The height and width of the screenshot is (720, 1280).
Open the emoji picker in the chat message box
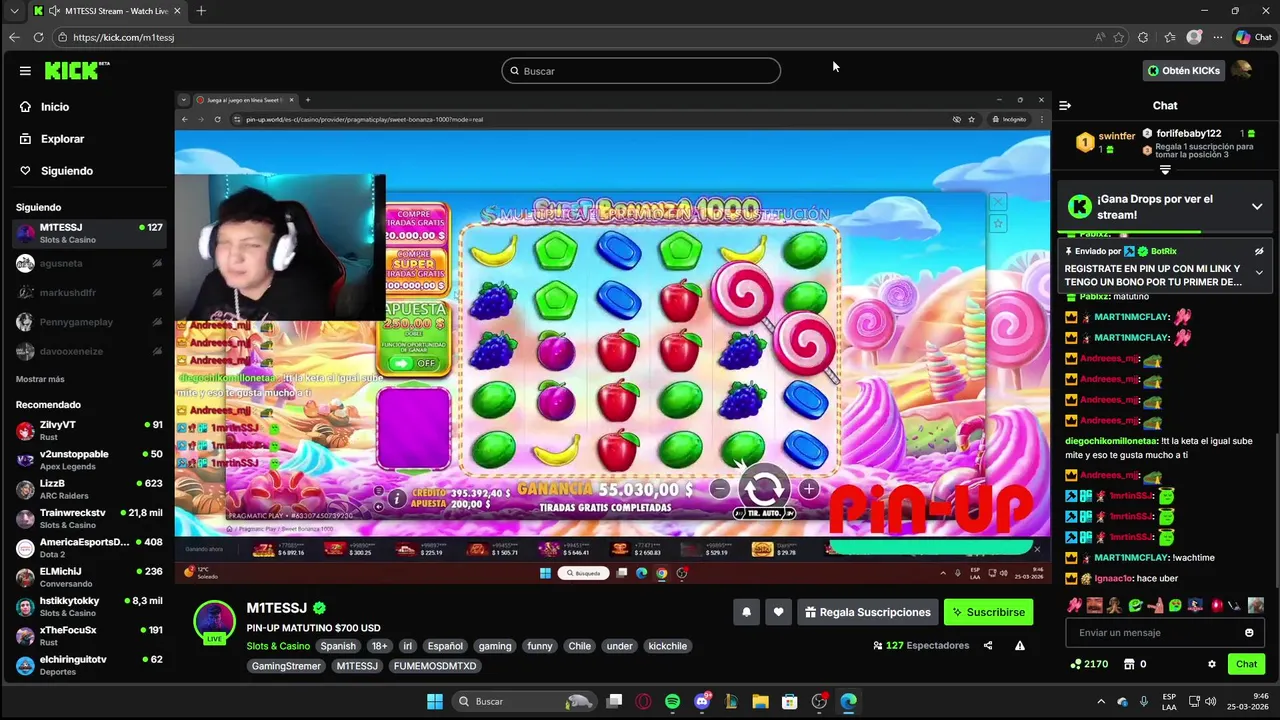click(x=1249, y=633)
